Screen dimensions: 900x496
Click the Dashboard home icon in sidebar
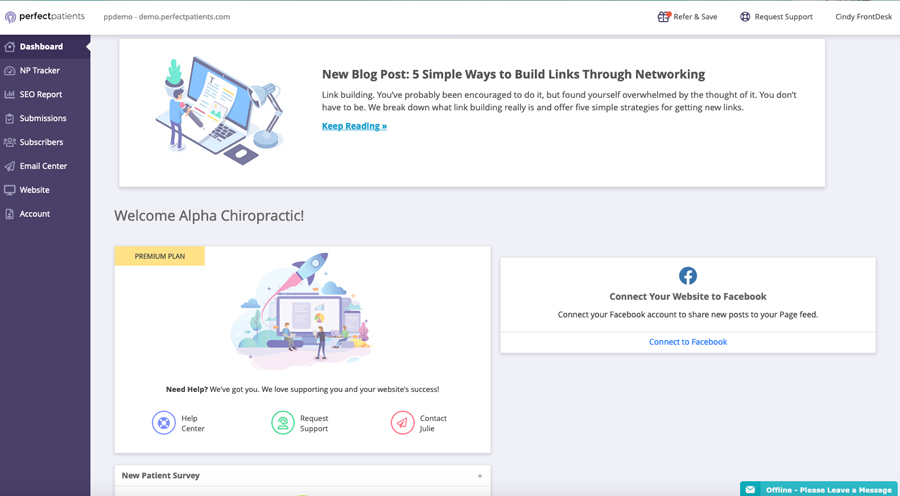pos(9,46)
